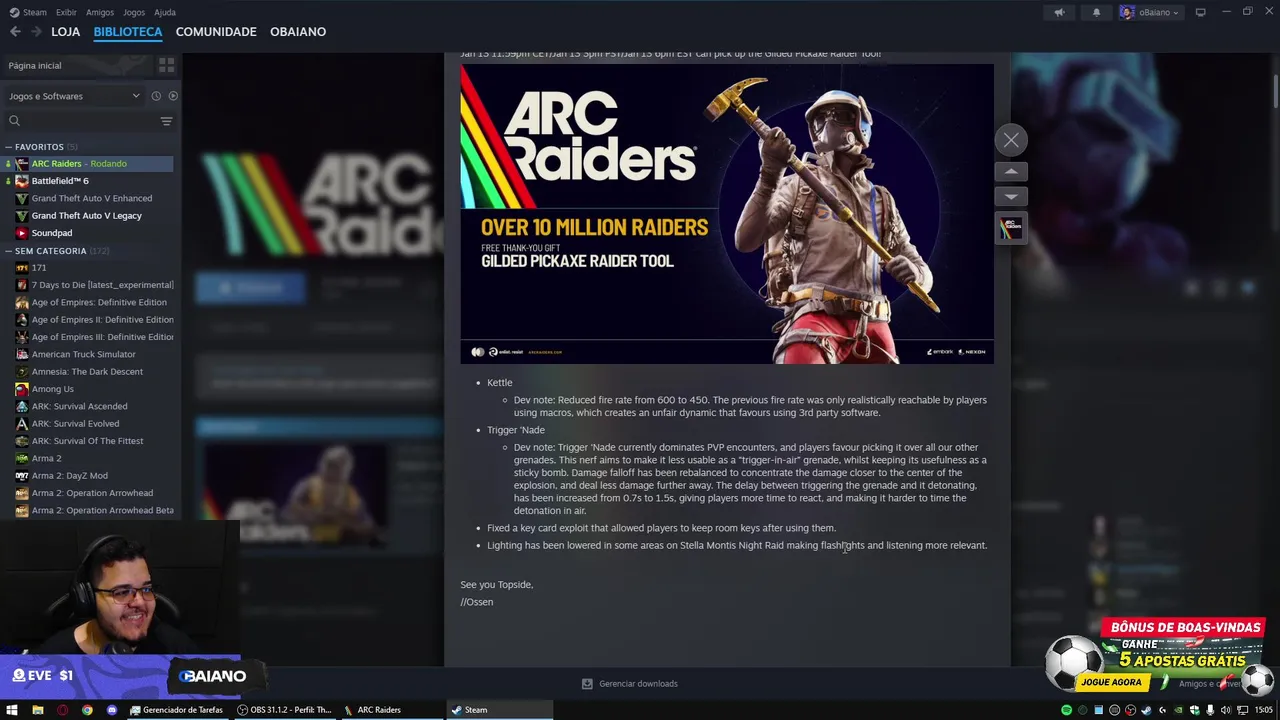The width and height of the screenshot is (1280, 720).
Task: Toggle show ready-to-play games icon
Action: pyautogui.click(x=173, y=96)
